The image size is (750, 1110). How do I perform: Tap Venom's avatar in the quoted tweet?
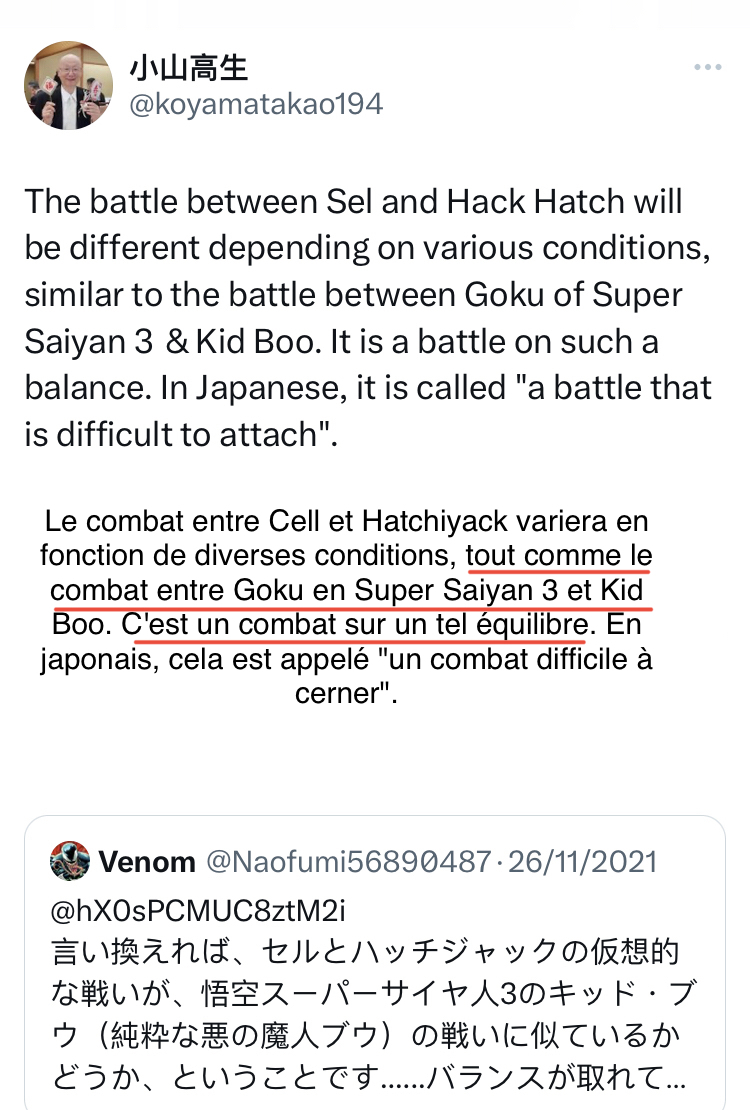tap(71, 861)
